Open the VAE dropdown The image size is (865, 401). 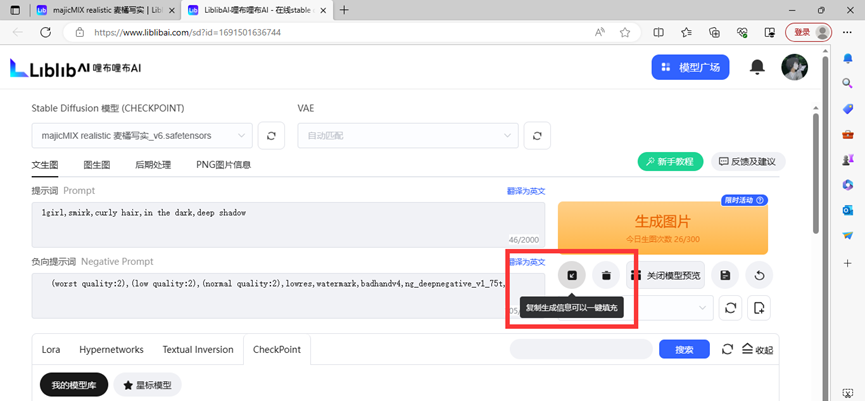(408, 136)
